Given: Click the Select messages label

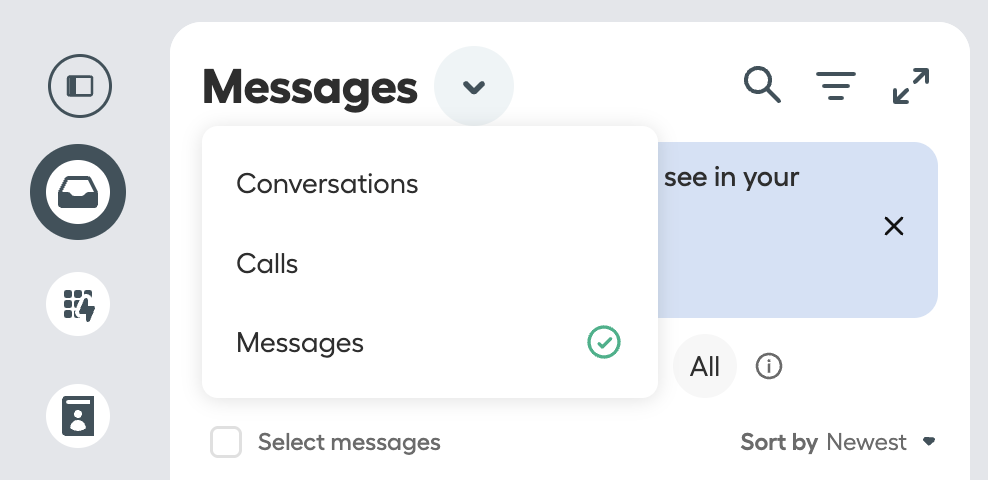Looking at the screenshot, I should [349, 442].
